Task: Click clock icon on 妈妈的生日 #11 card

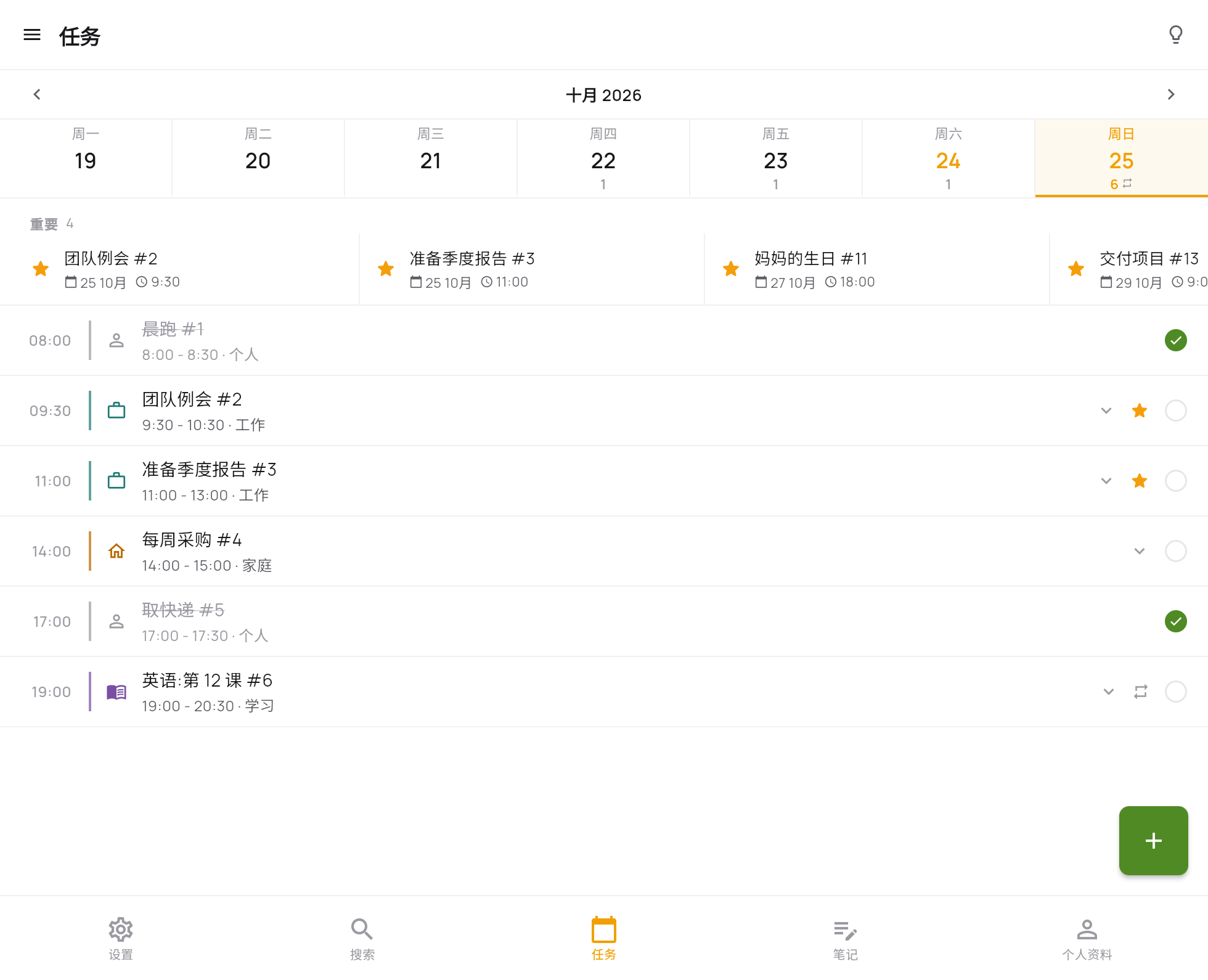Action: 831,282
